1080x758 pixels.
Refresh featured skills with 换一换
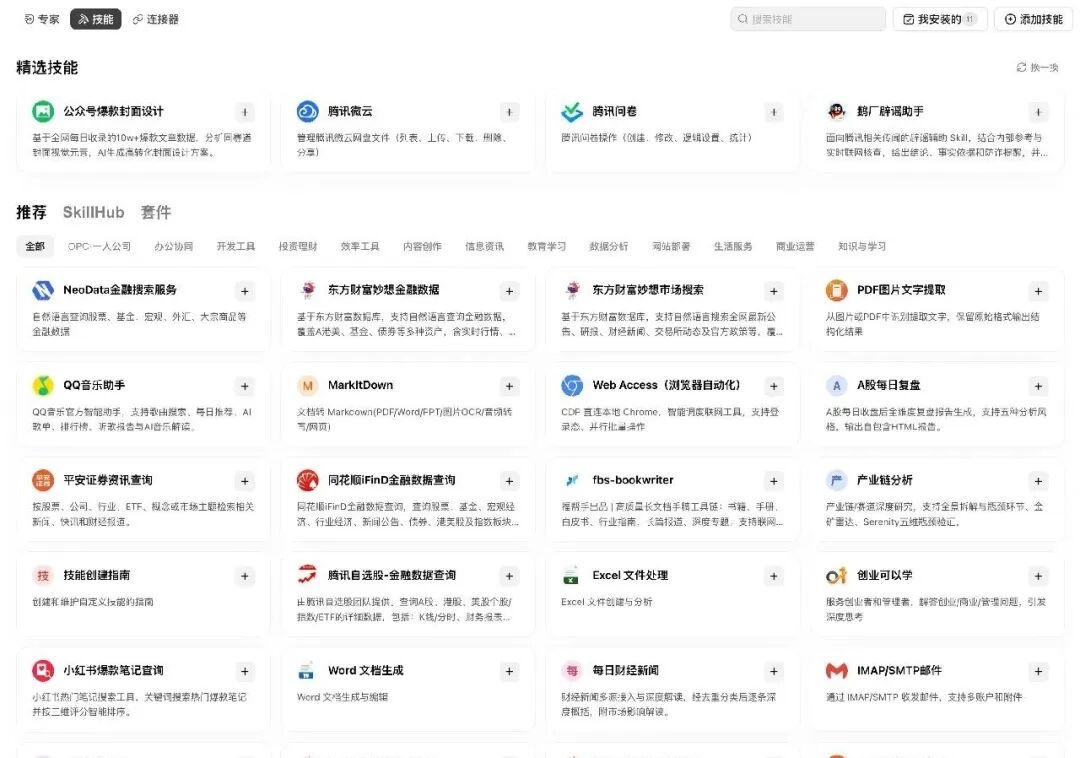pos(1037,67)
